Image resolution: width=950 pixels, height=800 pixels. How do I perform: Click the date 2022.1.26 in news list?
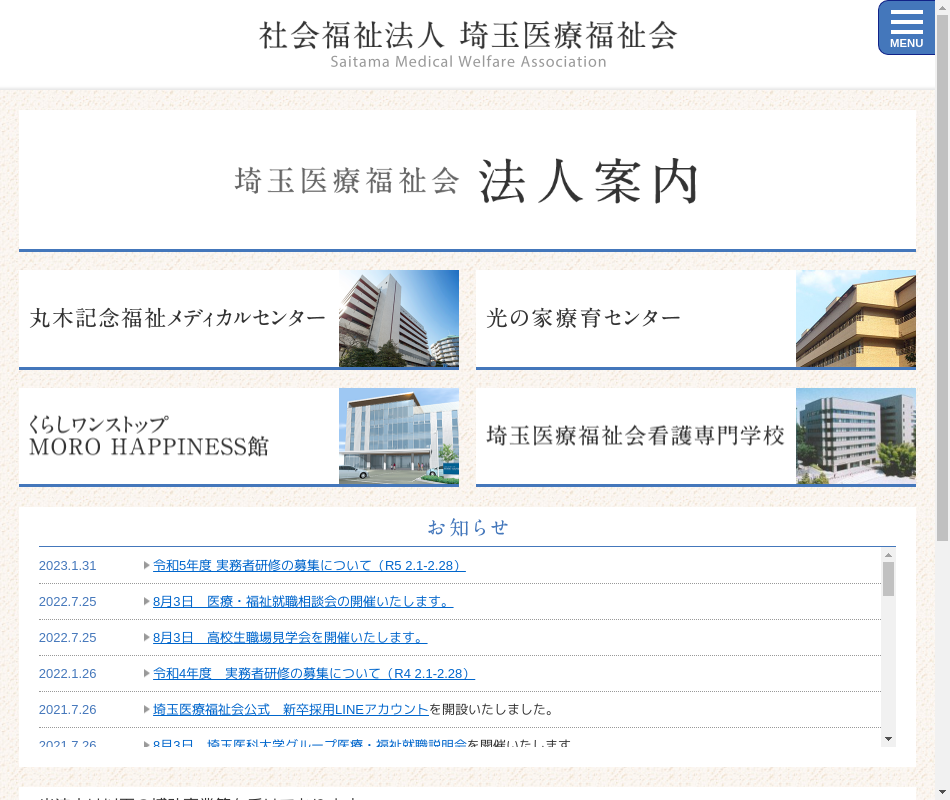point(67,673)
